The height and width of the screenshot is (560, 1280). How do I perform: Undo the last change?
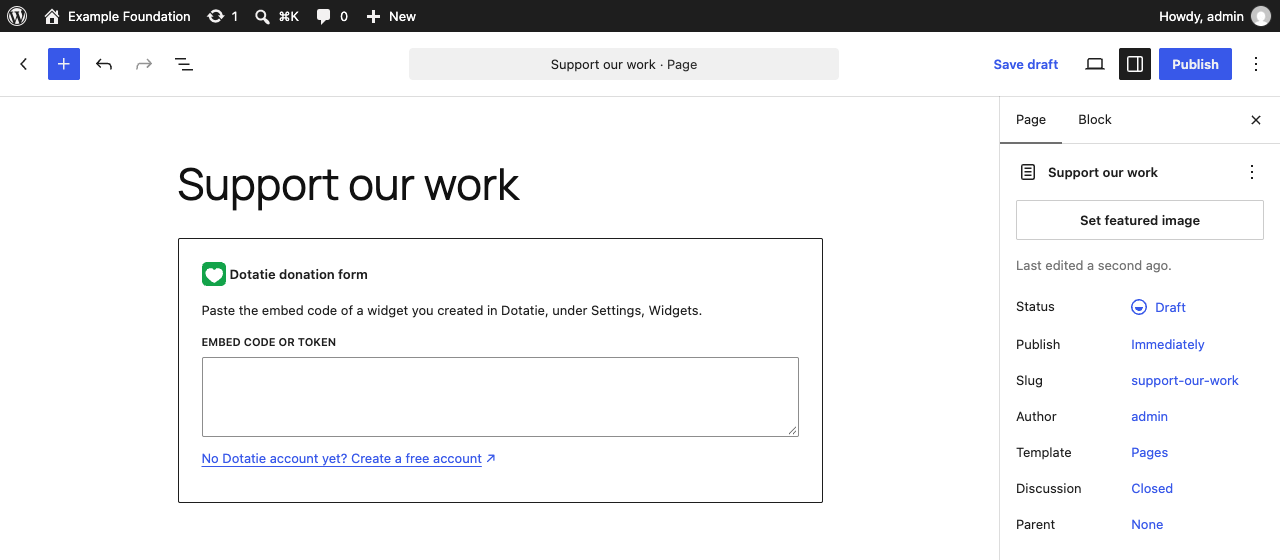click(104, 64)
